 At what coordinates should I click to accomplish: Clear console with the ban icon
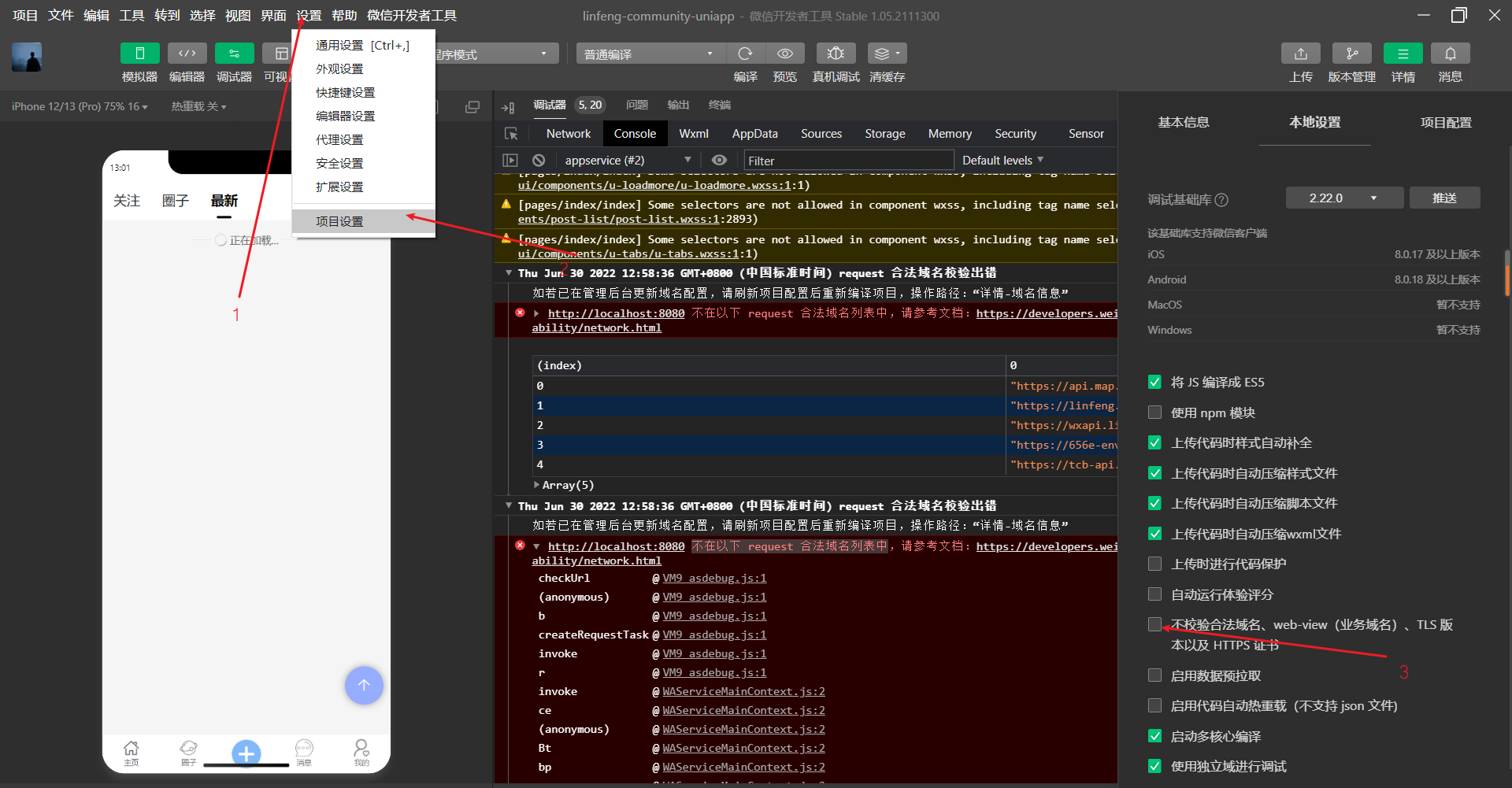coord(539,160)
